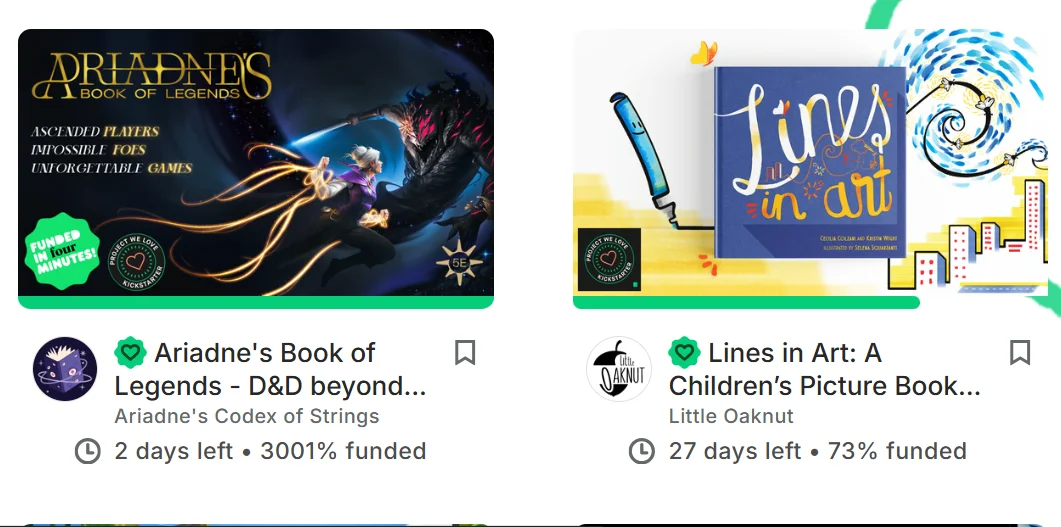Click Lines in Art funding progress bar
Image resolution: width=1061 pixels, height=527 pixels.
746,302
